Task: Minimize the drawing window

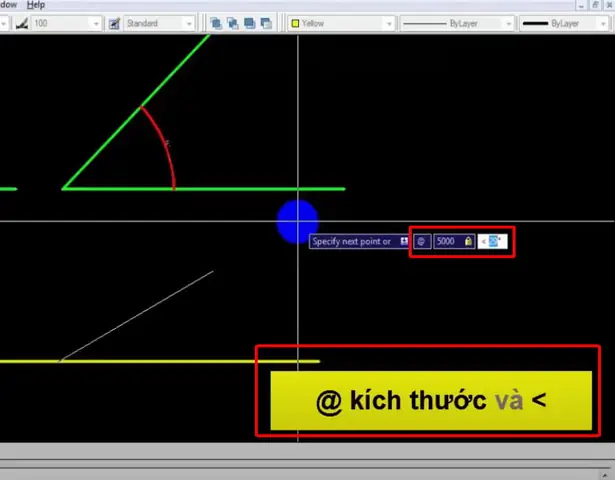Action: pos(581,5)
